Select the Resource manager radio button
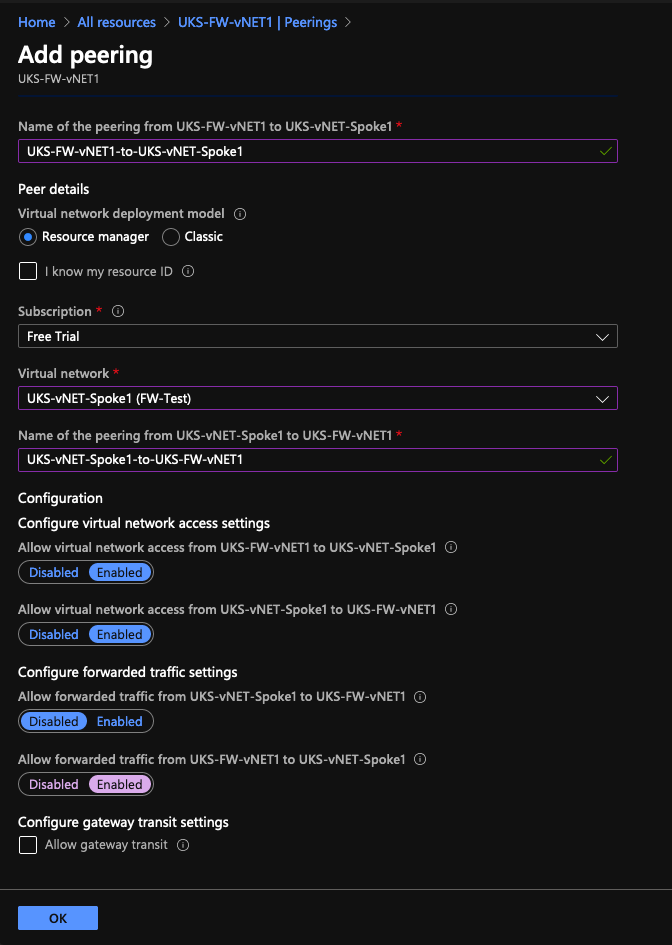The image size is (672, 945). pyautogui.click(x=28, y=237)
